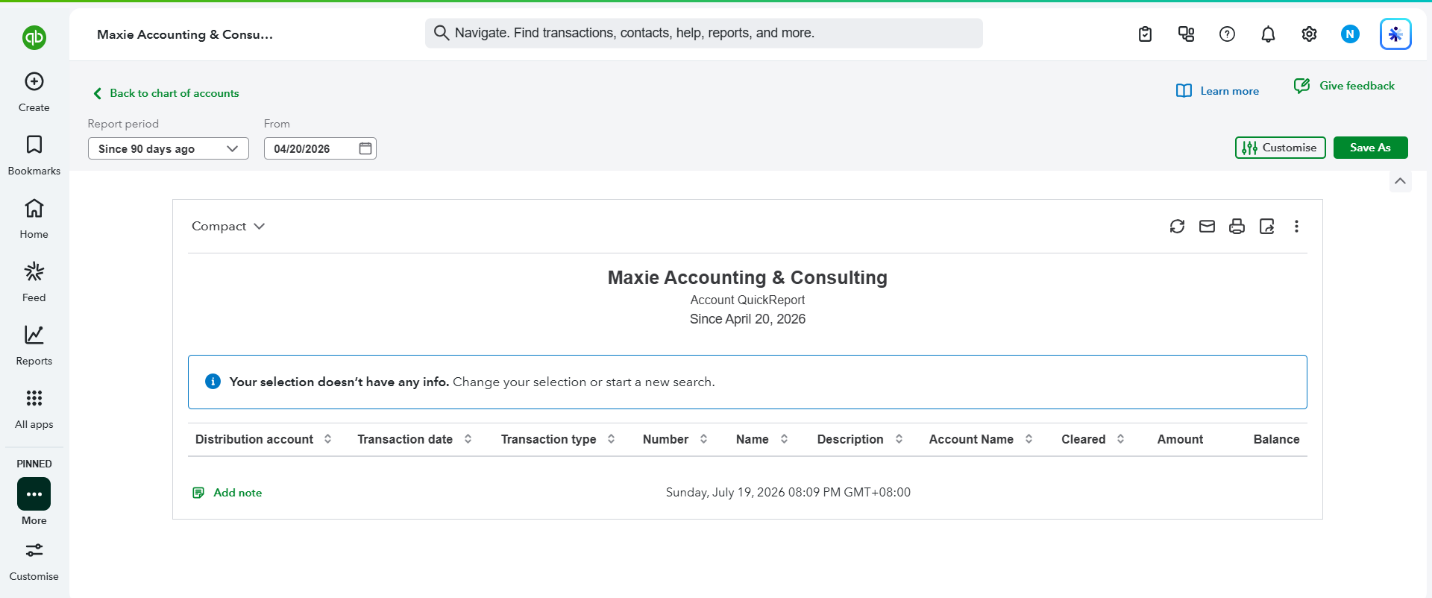Open the Feed section

[x=34, y=281]
